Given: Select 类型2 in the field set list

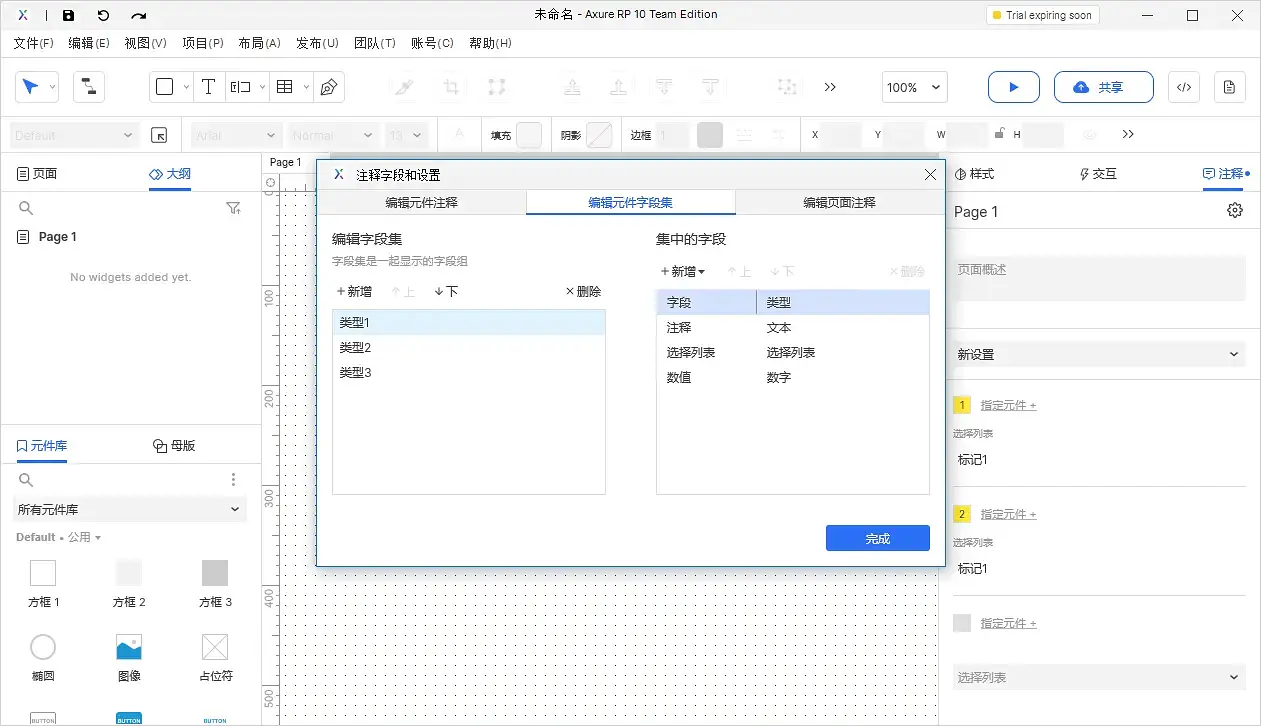Looking at the screenshot, I should (x=355, y=347).
